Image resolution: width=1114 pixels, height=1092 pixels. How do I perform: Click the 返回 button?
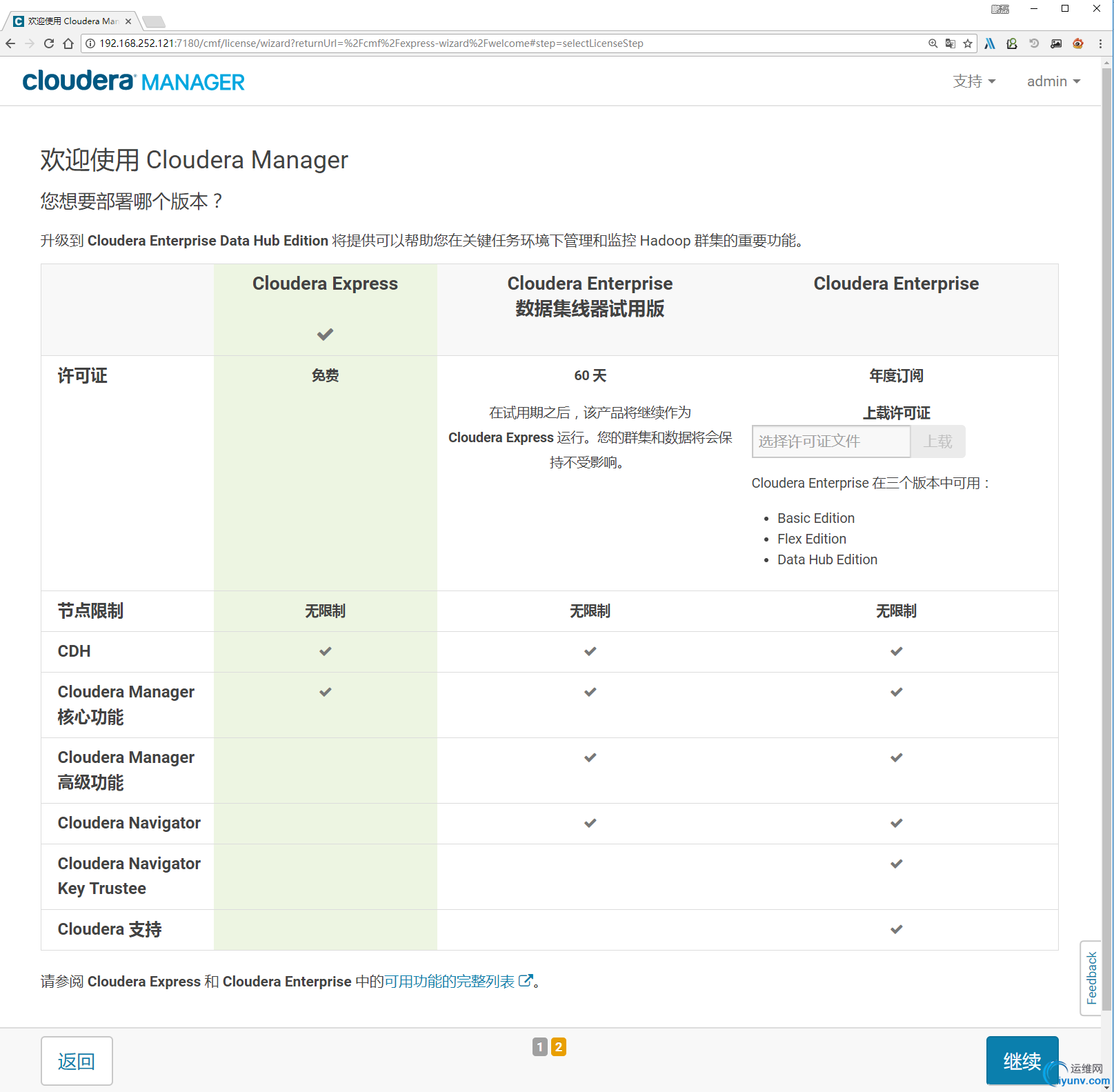click(x=77, y=1061)
